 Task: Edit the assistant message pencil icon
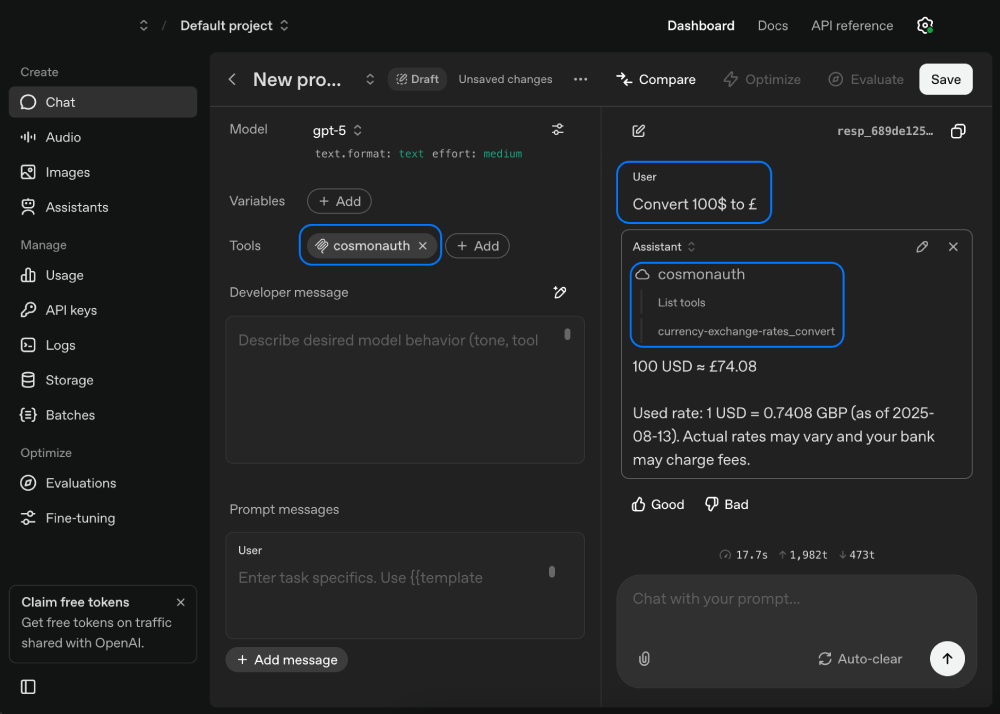click(x=922, y=247)
